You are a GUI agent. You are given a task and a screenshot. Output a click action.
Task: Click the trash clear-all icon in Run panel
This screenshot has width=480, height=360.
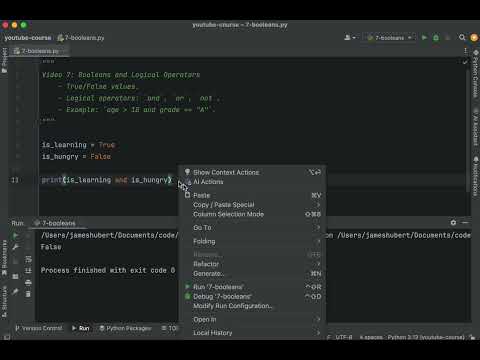tap(28, 294)
